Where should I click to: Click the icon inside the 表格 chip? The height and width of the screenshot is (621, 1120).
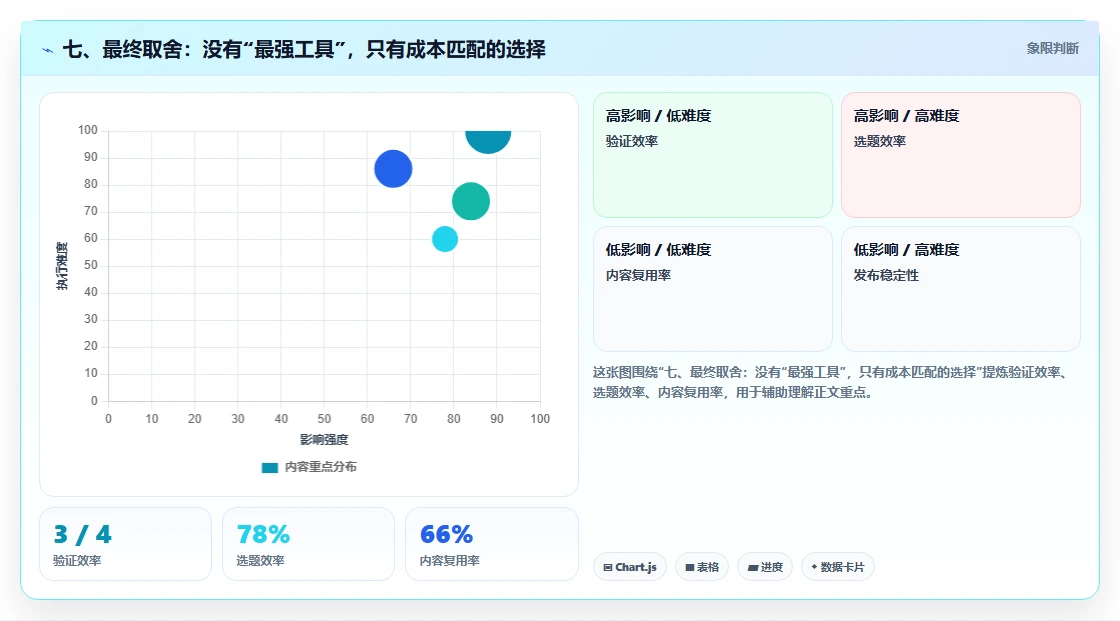click(x=690, y=567)
